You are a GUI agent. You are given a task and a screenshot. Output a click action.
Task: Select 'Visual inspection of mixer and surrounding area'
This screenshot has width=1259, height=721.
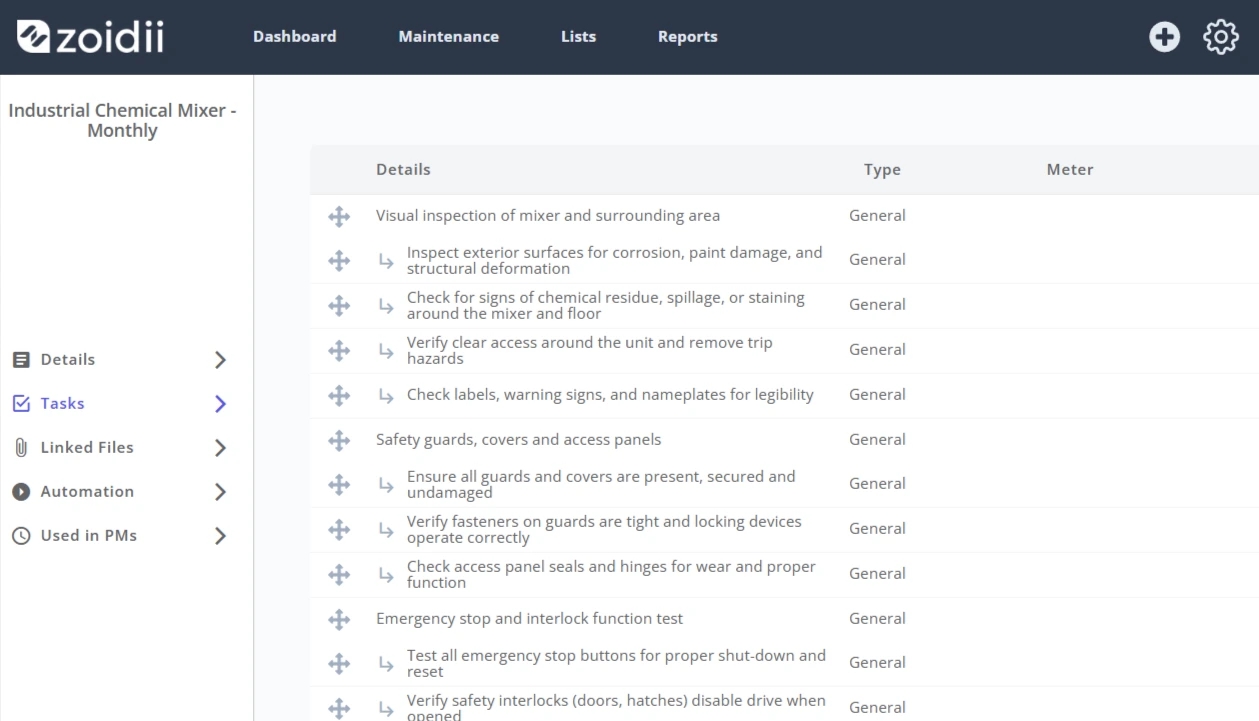point(548,216)
